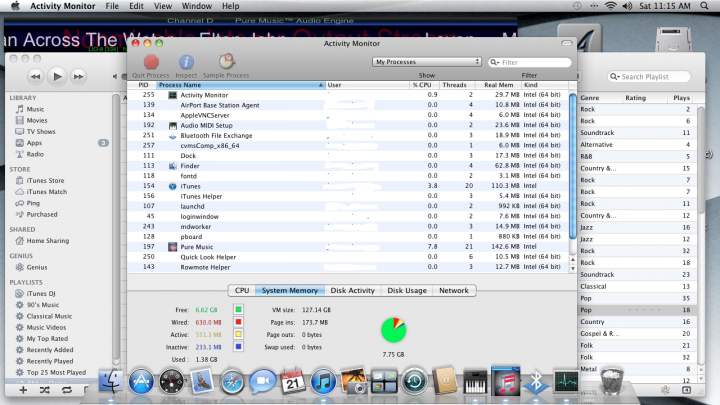Open iPhoto from the dock
720x405 pixels.
[354, 382]
